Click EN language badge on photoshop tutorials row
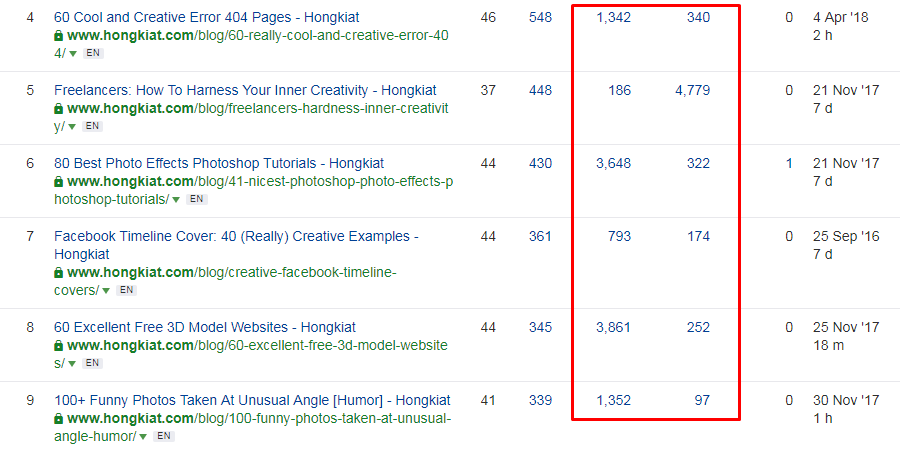The height and width of the screenshot is (453, 900). (x=197, y=199)
